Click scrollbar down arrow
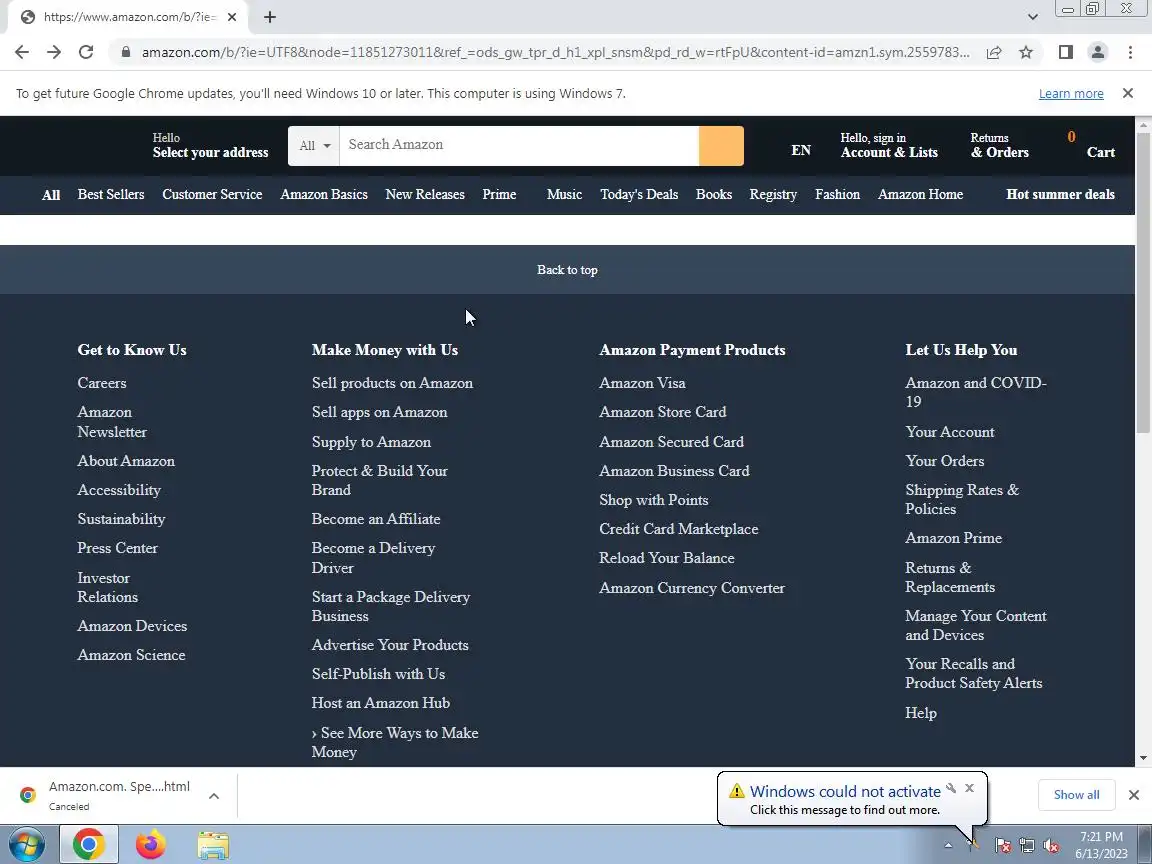1152x864 pixels. pyautogui.click(x=1143, y=758)
